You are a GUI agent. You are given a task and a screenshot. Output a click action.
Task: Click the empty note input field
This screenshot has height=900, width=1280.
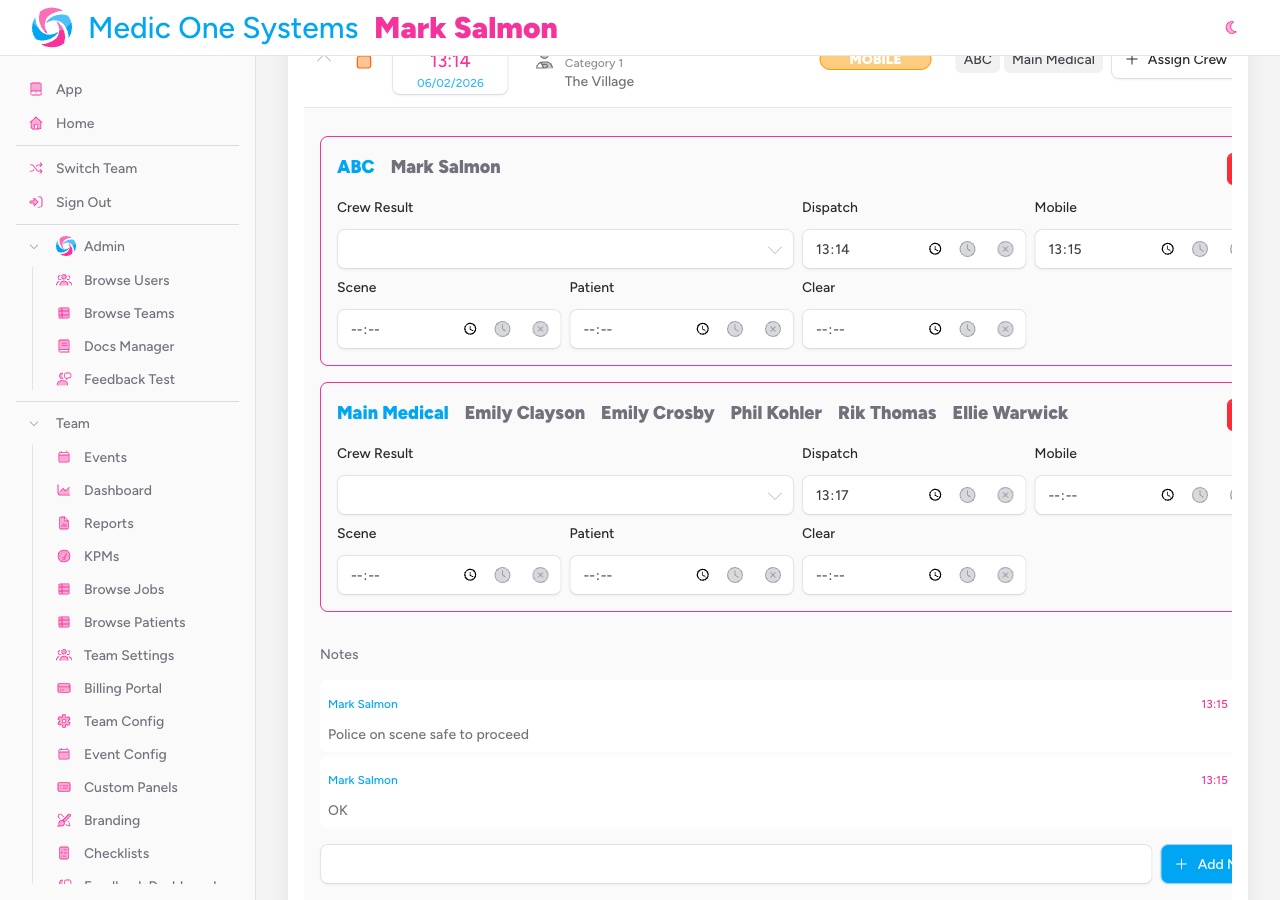736,864
